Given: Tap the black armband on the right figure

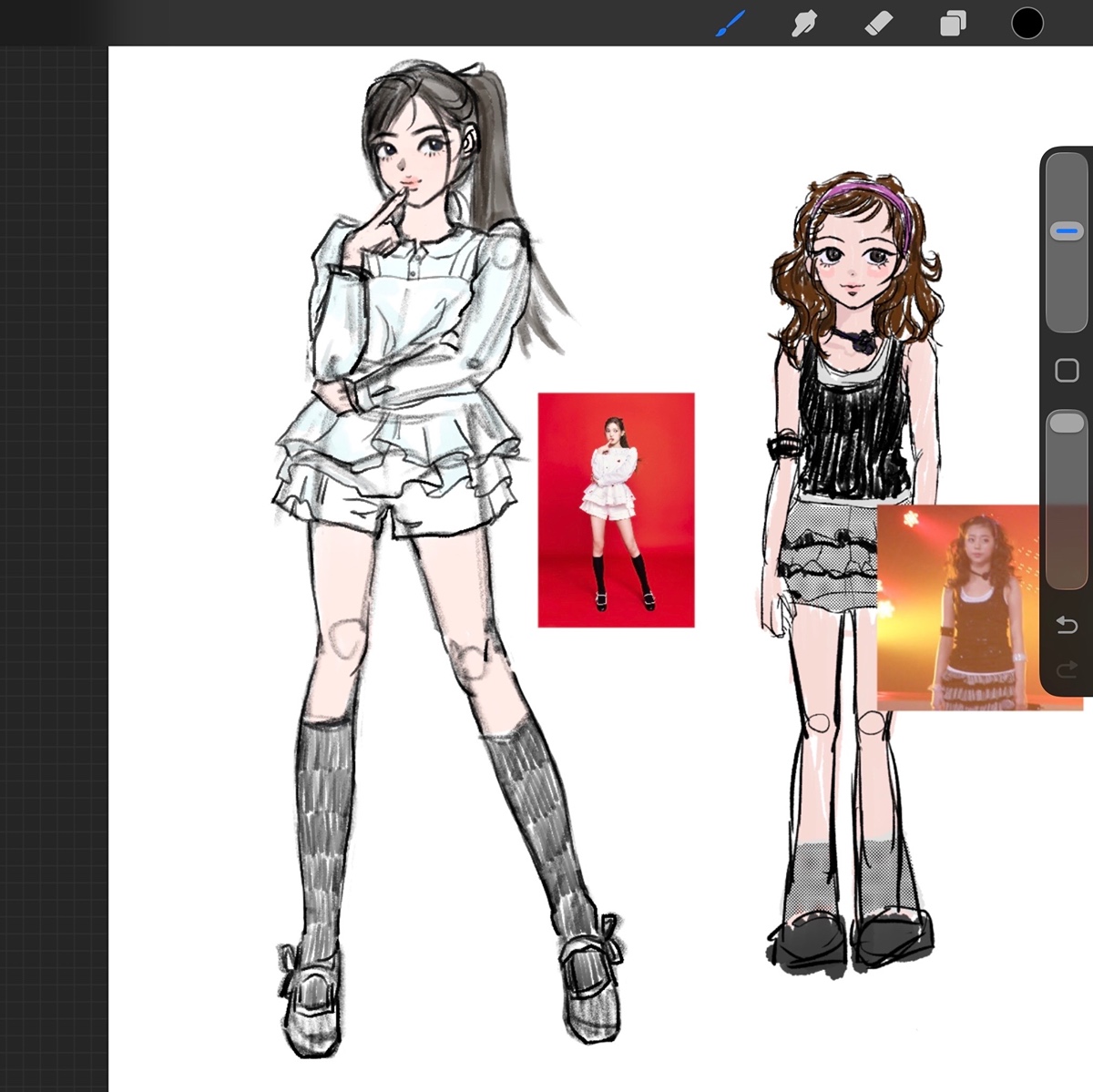Looking at the screenshot, I should (783, 448).
